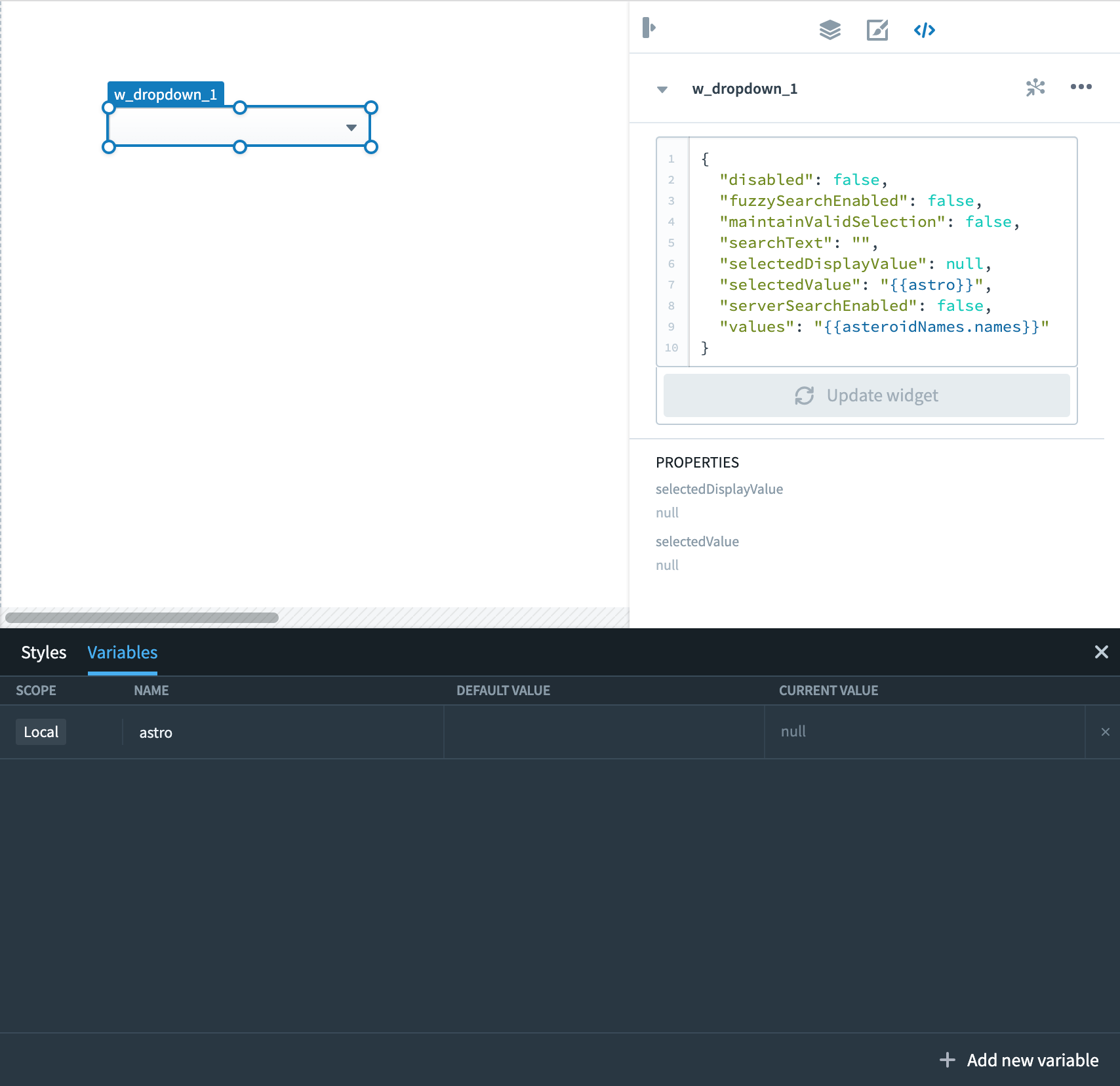This screenshot has height=1086, width=1120.
Task: Click Add new variable
Action: click(1020, 1060)
